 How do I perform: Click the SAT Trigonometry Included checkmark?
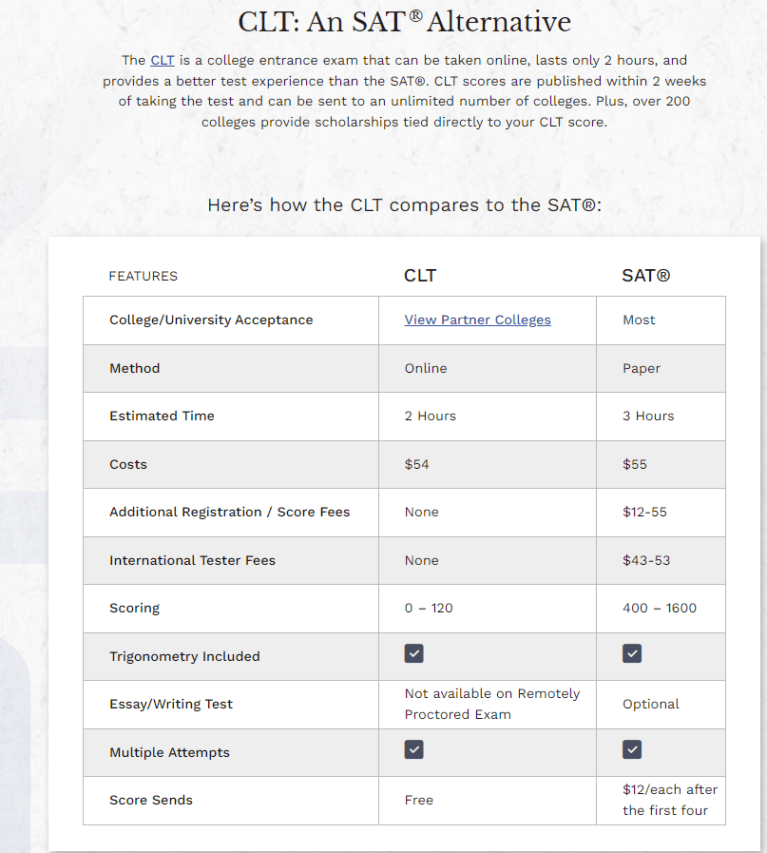(632, 654)
